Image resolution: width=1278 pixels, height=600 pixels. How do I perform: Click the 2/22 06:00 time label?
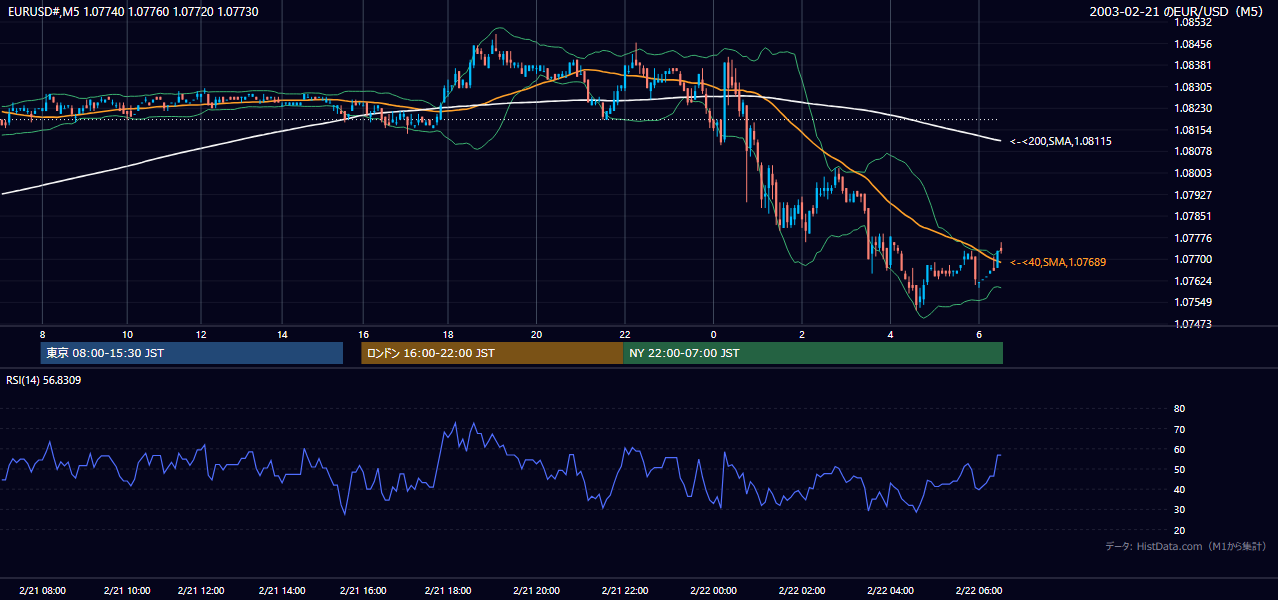978,590
